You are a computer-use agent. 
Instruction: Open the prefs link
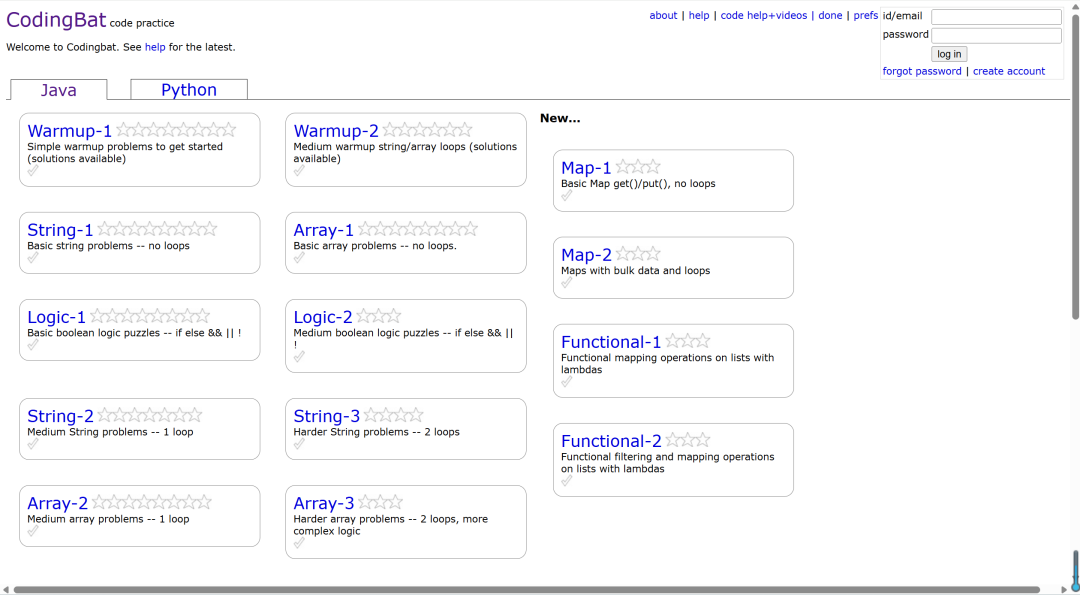[x=866, y=15]
